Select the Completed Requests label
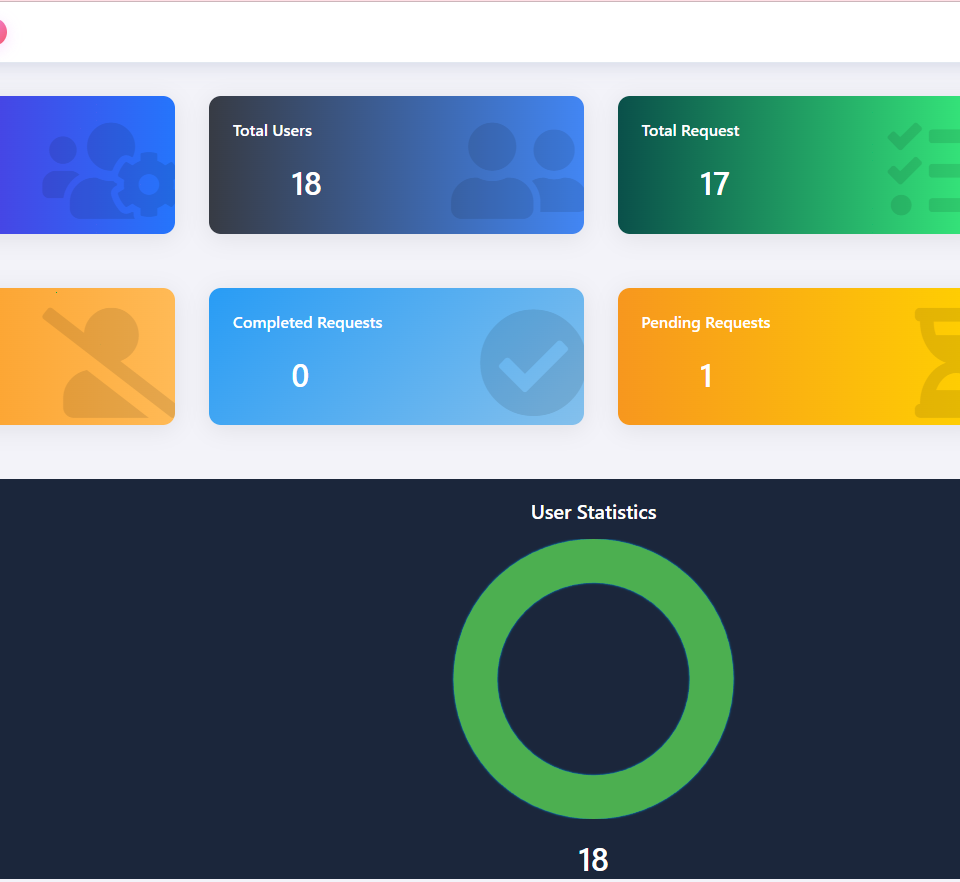Viewport: 960px width, 882px height. (x=307, y=323)
